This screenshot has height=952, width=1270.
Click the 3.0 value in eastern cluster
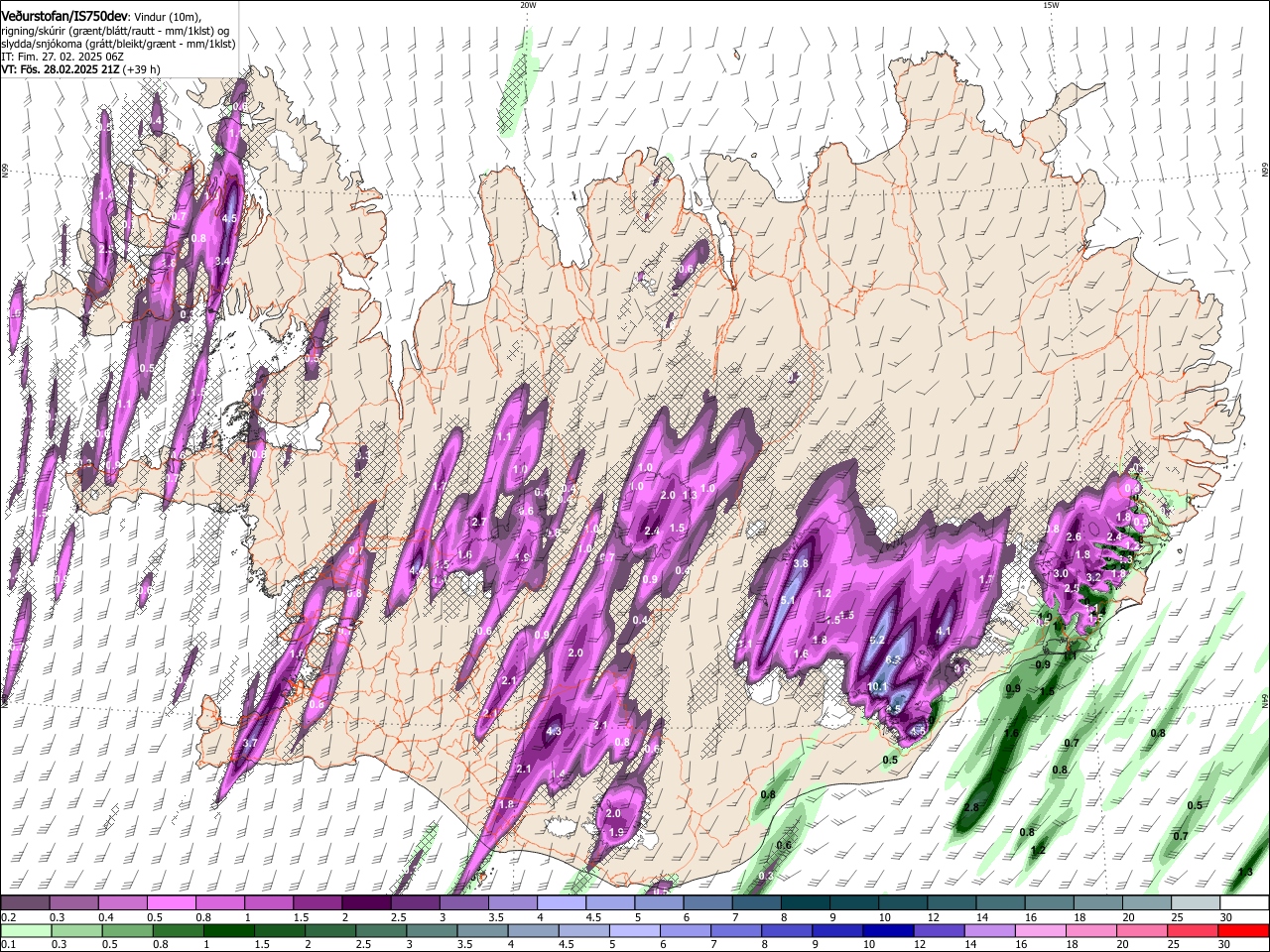point(1061,573)
